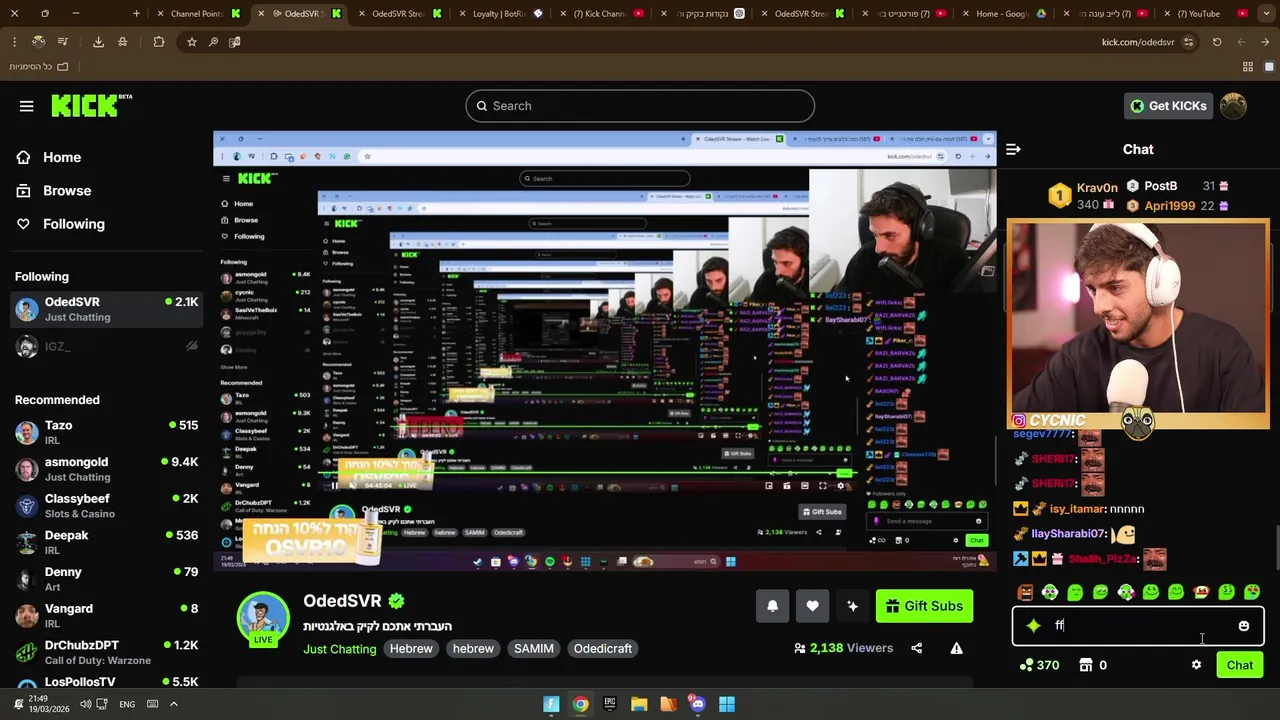Report the stream via warning icon
The height and width of the screenshot is (720, 1280).
point(956,648)
